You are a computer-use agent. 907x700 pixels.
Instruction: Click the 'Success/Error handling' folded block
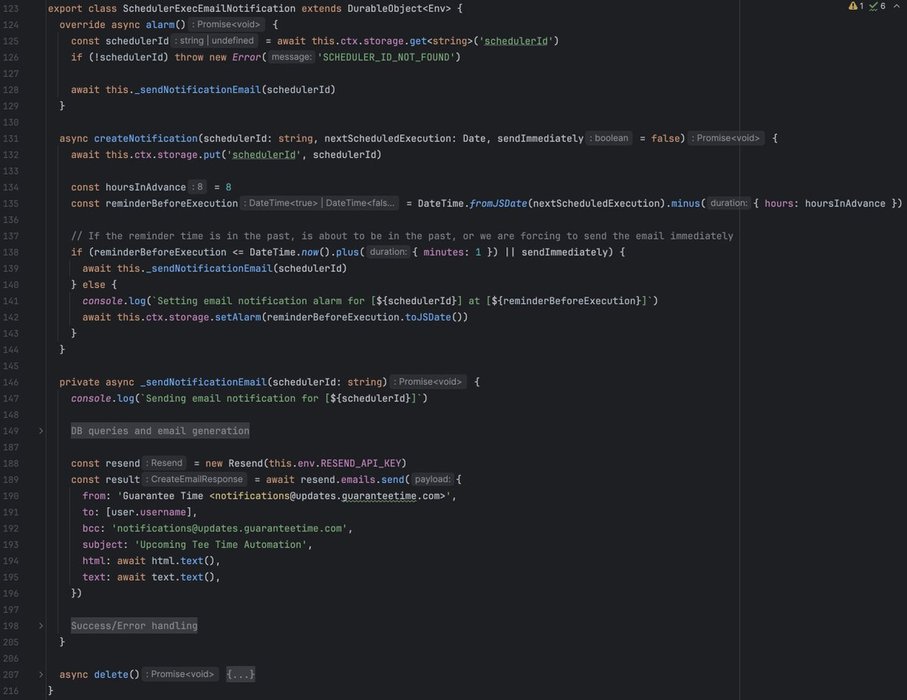[x=134, y=626]
